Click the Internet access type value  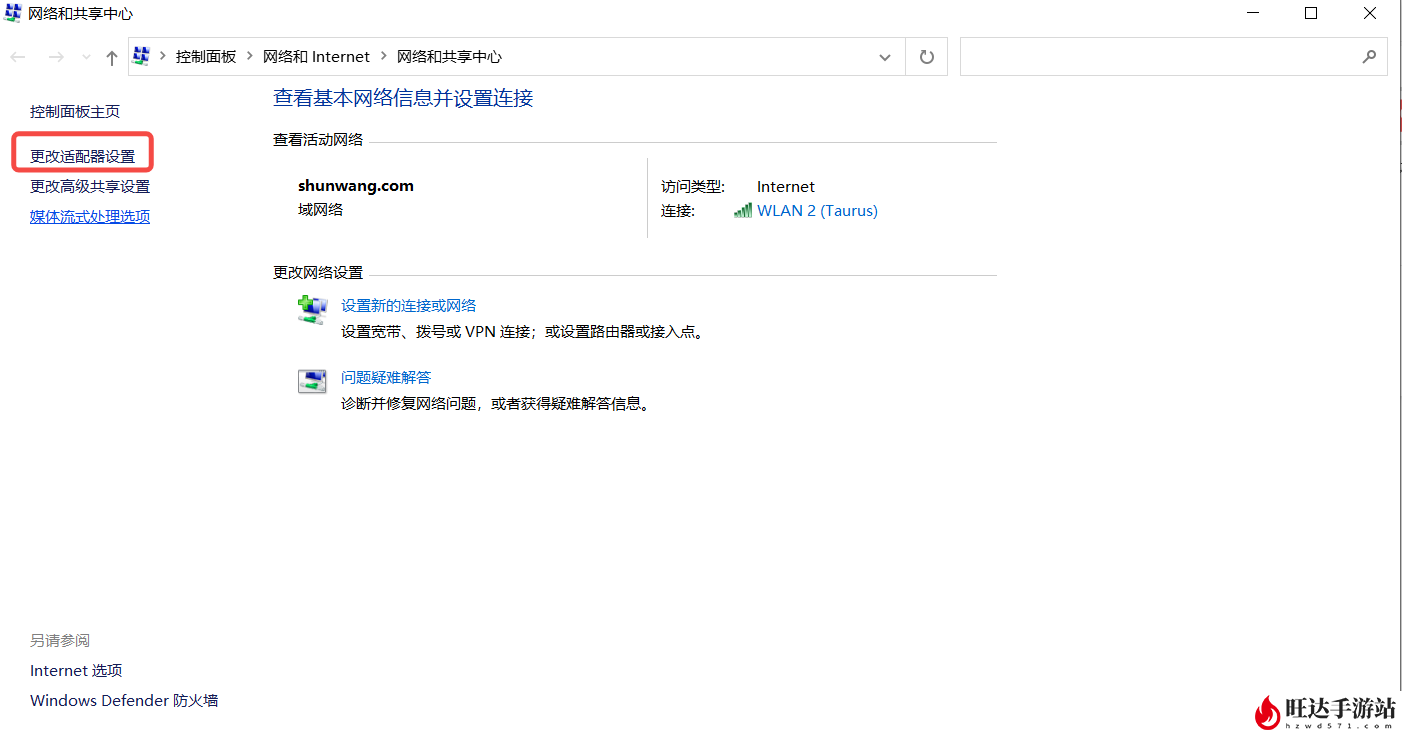pyautogui.click(x=786, y=186)
